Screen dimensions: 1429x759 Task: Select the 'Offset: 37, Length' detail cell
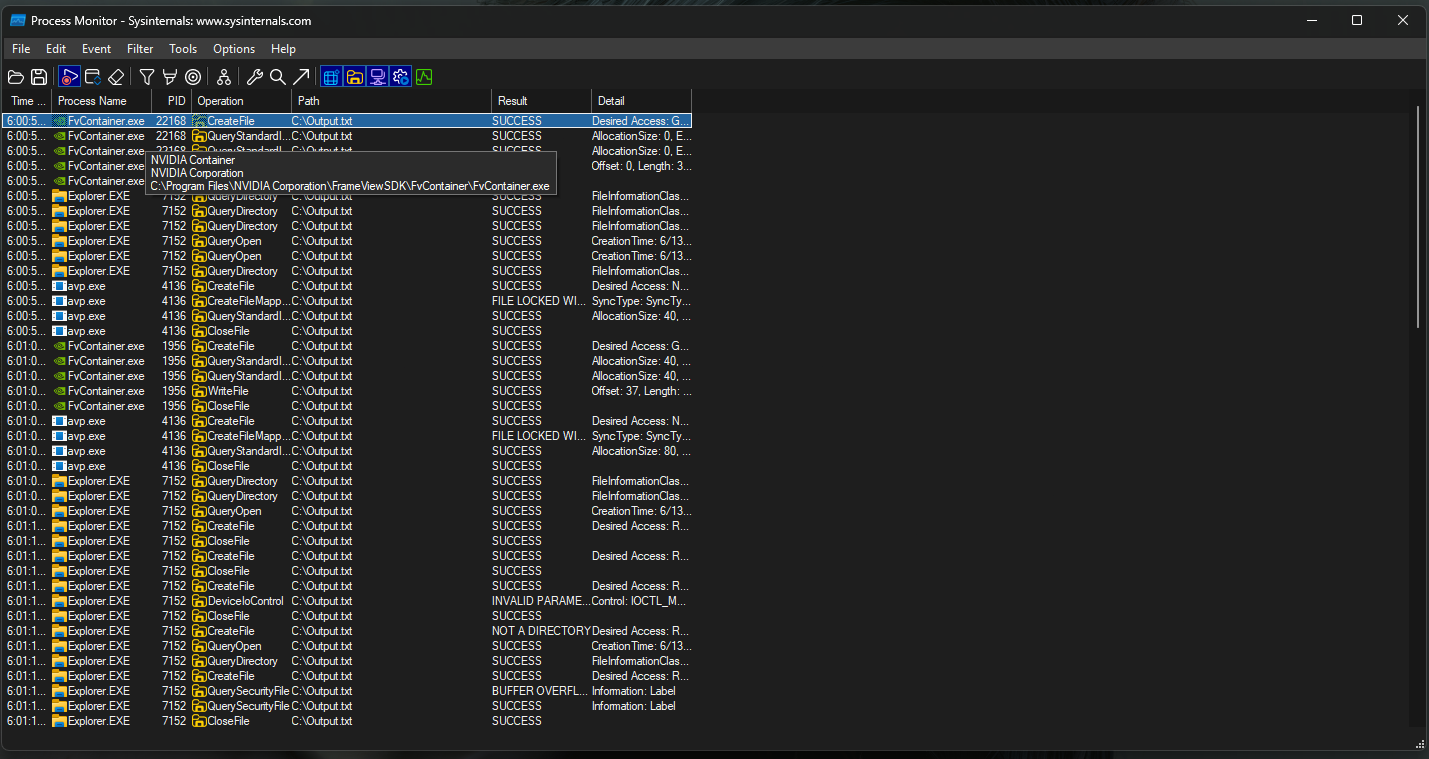(x=640, y=391)
